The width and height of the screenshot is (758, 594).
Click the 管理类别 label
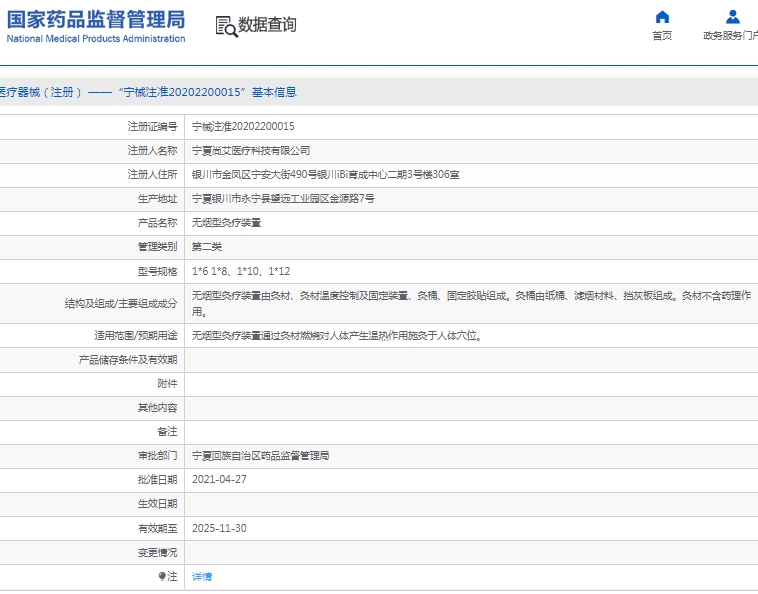point(158,247)
